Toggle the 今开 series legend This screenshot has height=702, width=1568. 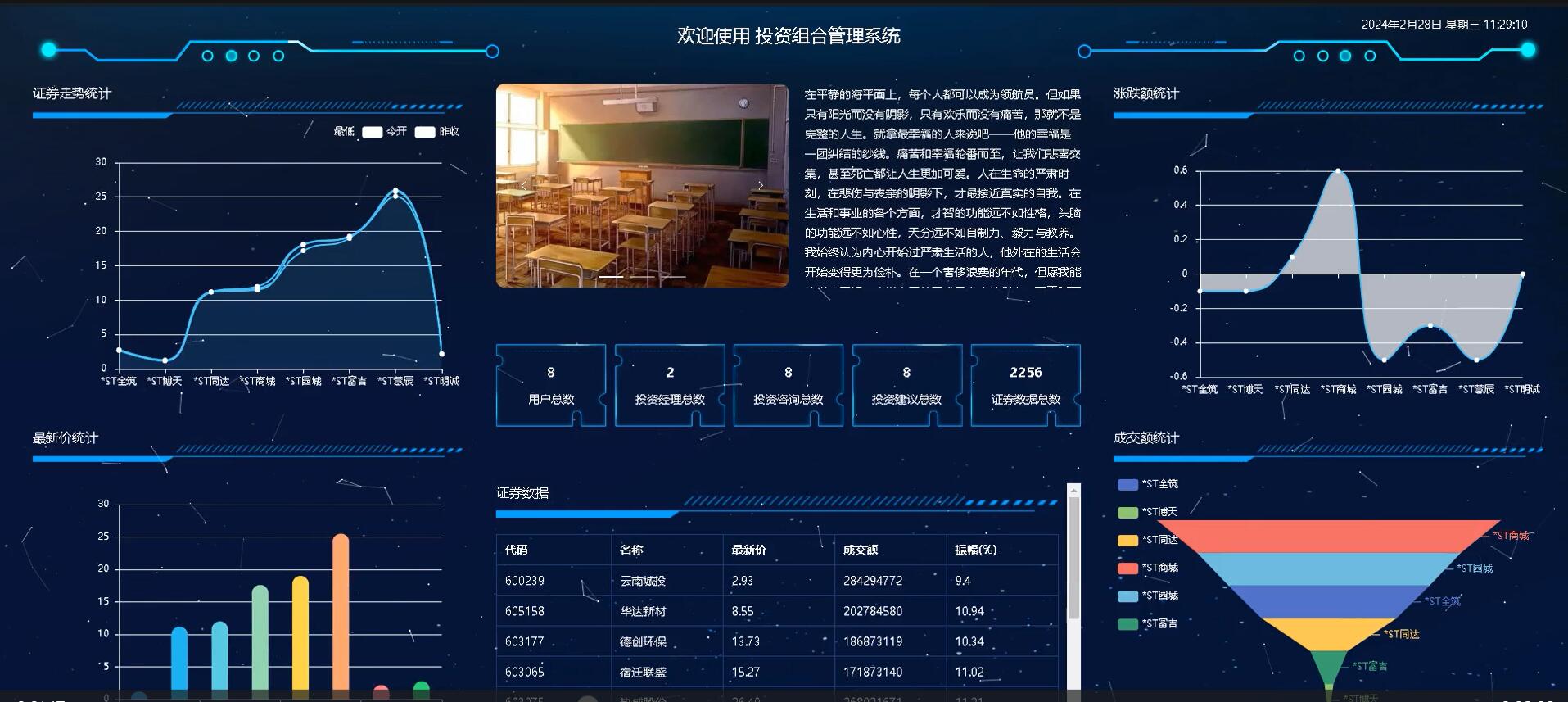coord(385,132)
